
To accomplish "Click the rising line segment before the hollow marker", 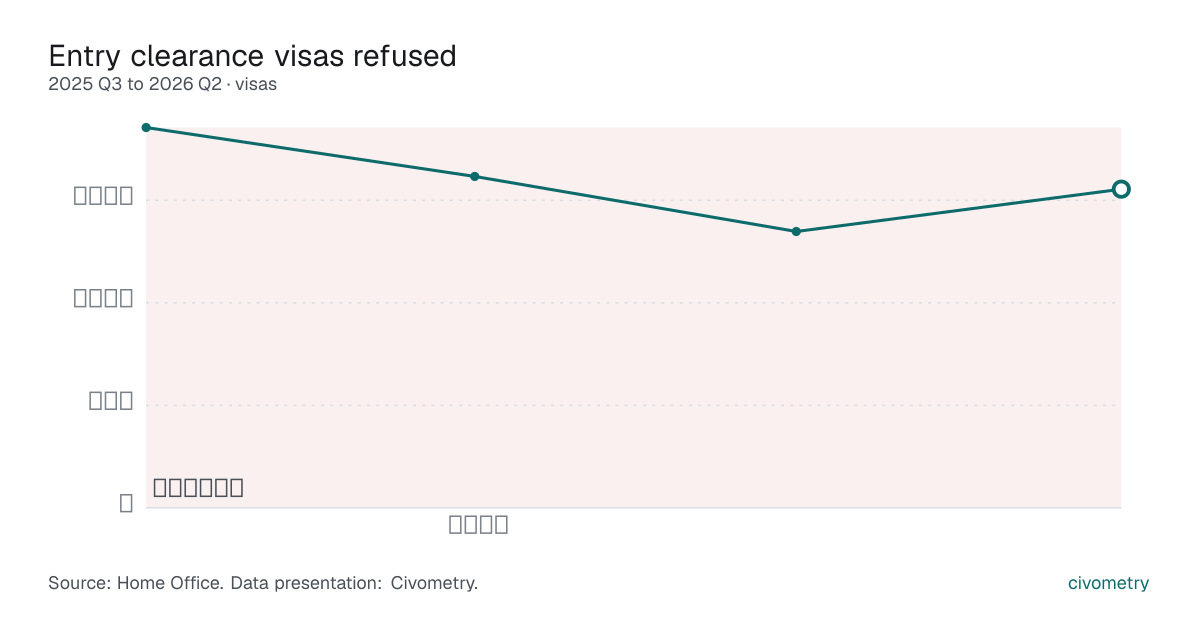I will pos(958,210).
